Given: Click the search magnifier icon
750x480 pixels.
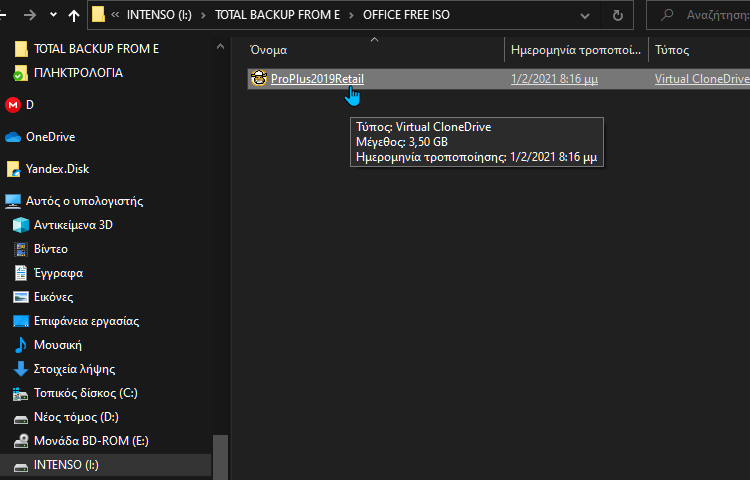Looking at the screenshot, I should (667, 15).
